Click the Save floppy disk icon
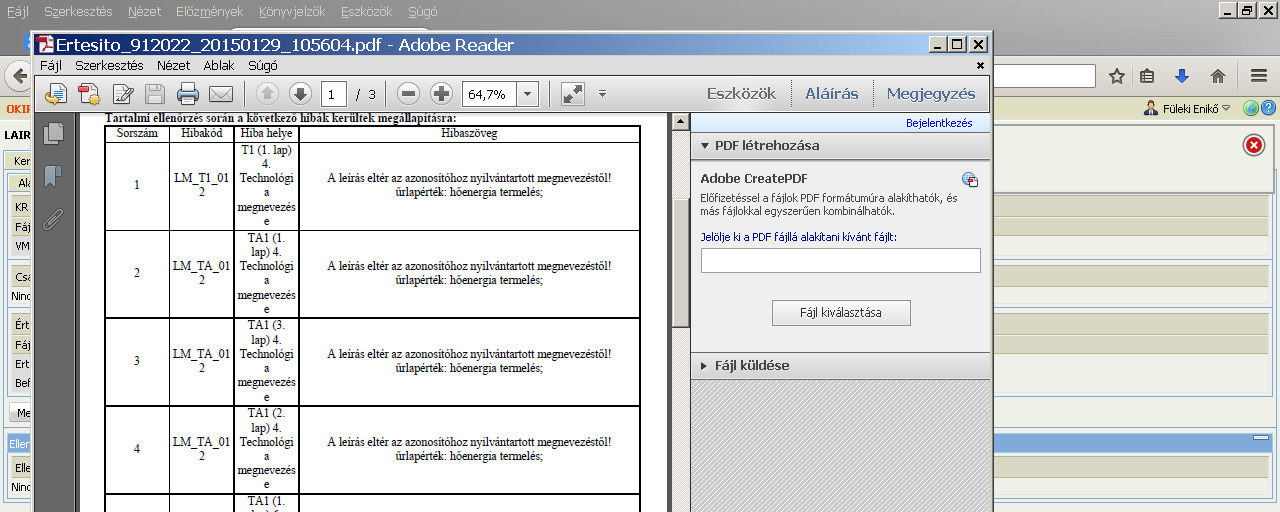The width and height of the screenshot is (1280, 512). pyautogui.click(x=155, y=94)
